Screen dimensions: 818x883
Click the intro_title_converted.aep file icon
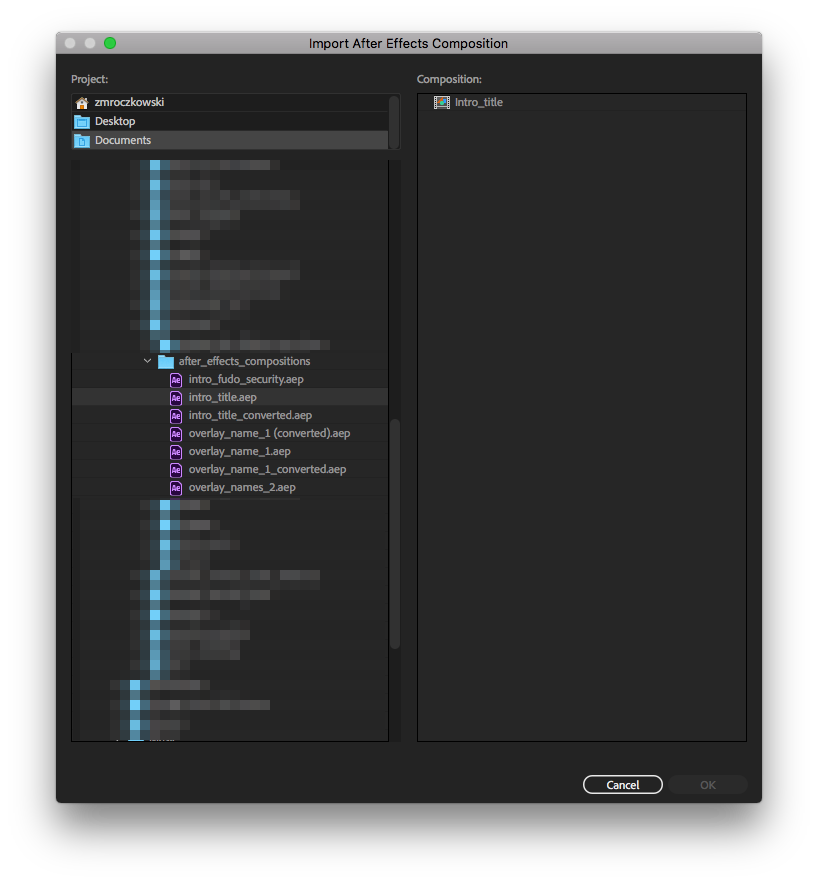pos(176,416)
